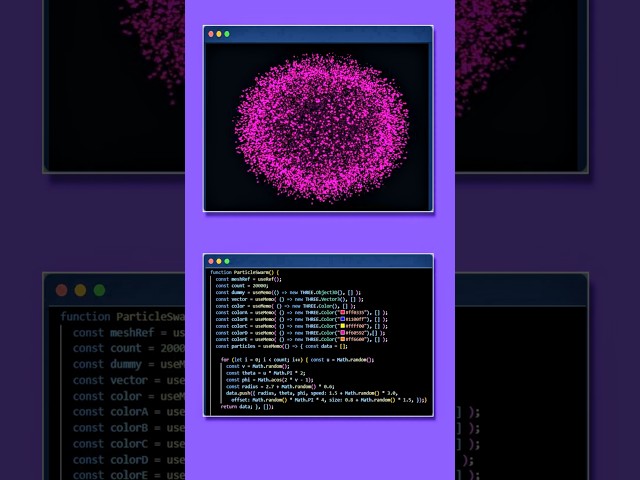Click the red color swatch in the colorA line
Screen dimensions: 640x480
342,312
